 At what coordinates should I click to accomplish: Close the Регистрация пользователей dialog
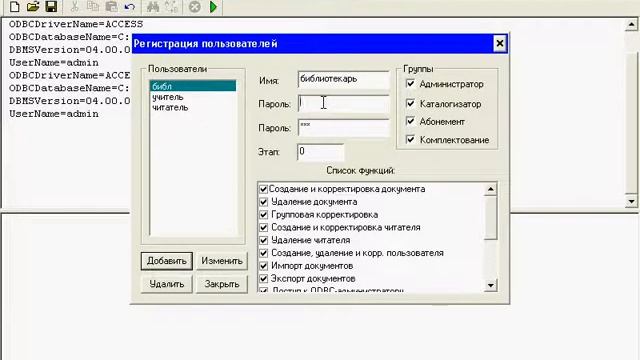[x=500, y=43]
